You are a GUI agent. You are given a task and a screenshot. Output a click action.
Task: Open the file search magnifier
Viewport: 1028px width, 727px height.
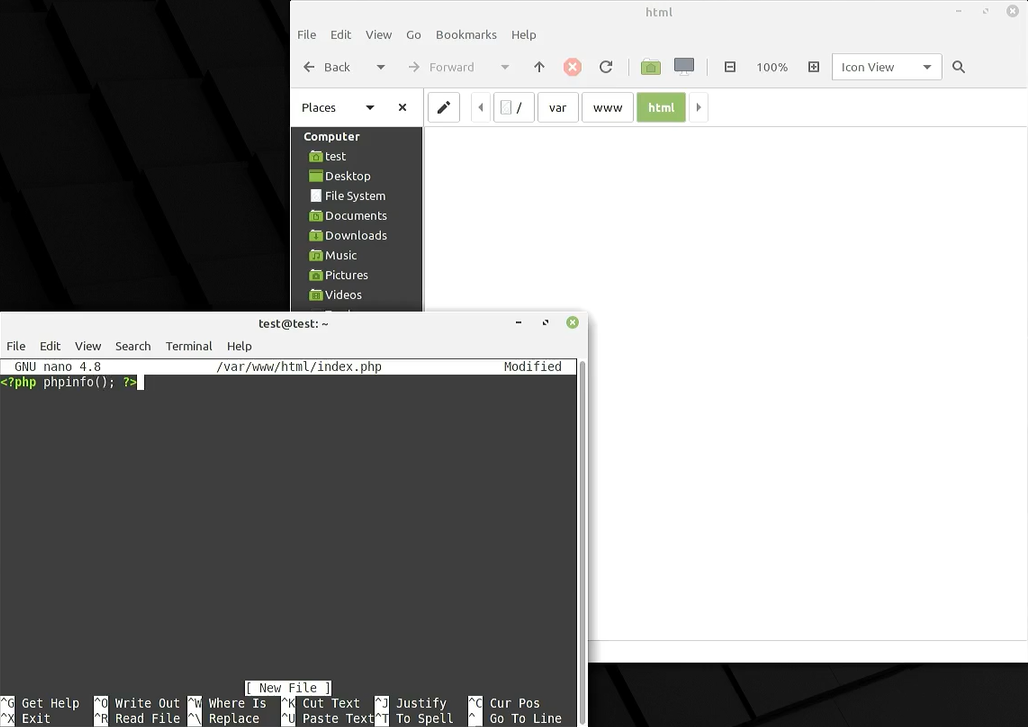[x=958, y=67]
